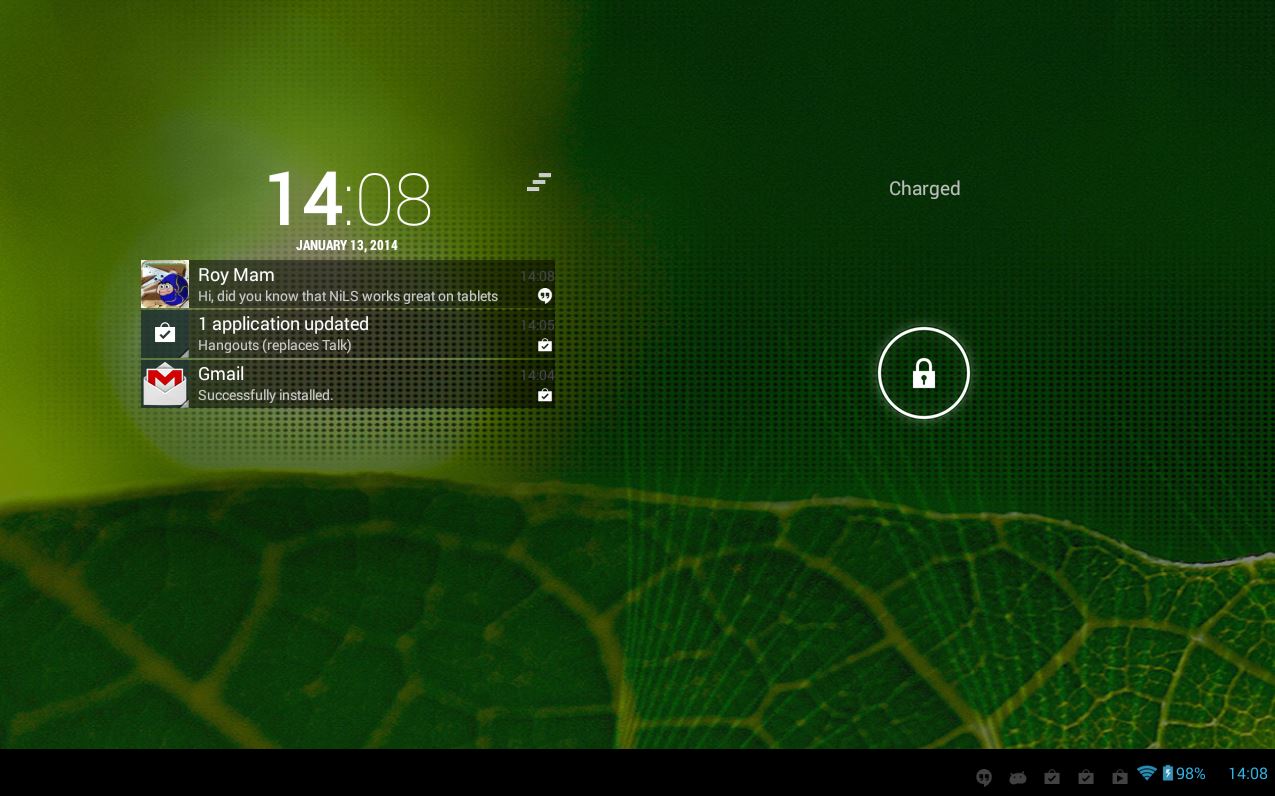1275x796 pixels.
Task: Tap the 'January 13, 2014' date text
Action: coord(347,245)
